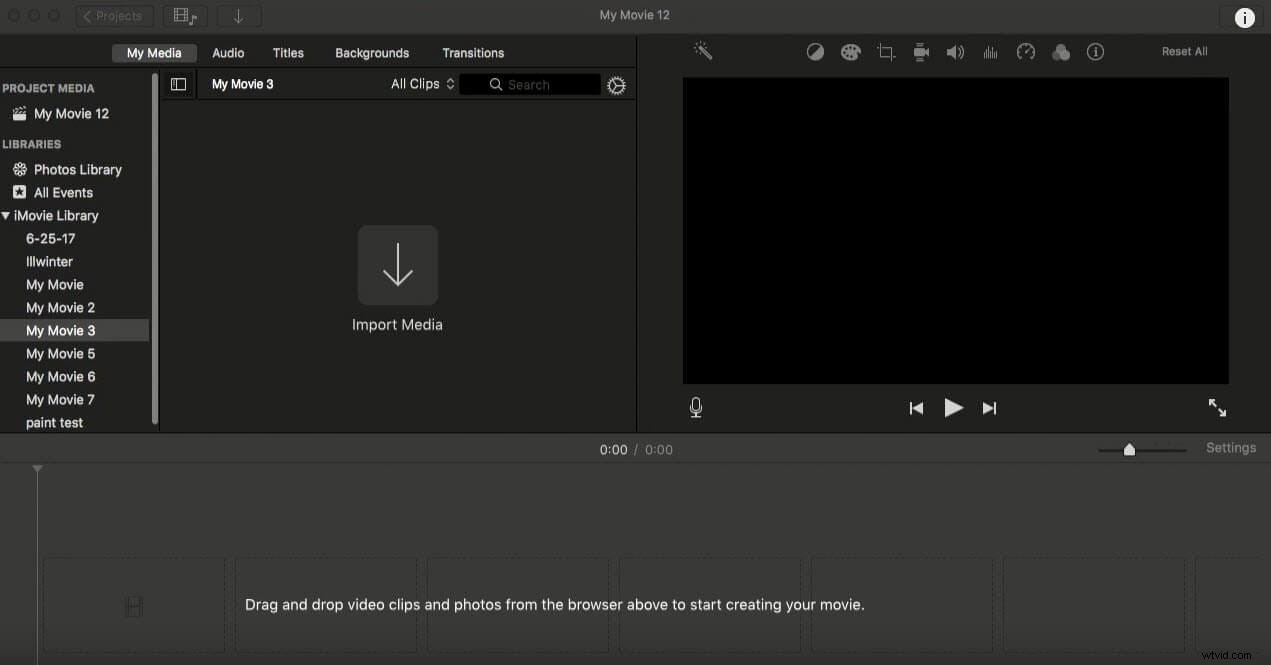Viewport: 1271px width, 665px height.
Task: Click the 0:00 current timecode
Action: point(613,450)
